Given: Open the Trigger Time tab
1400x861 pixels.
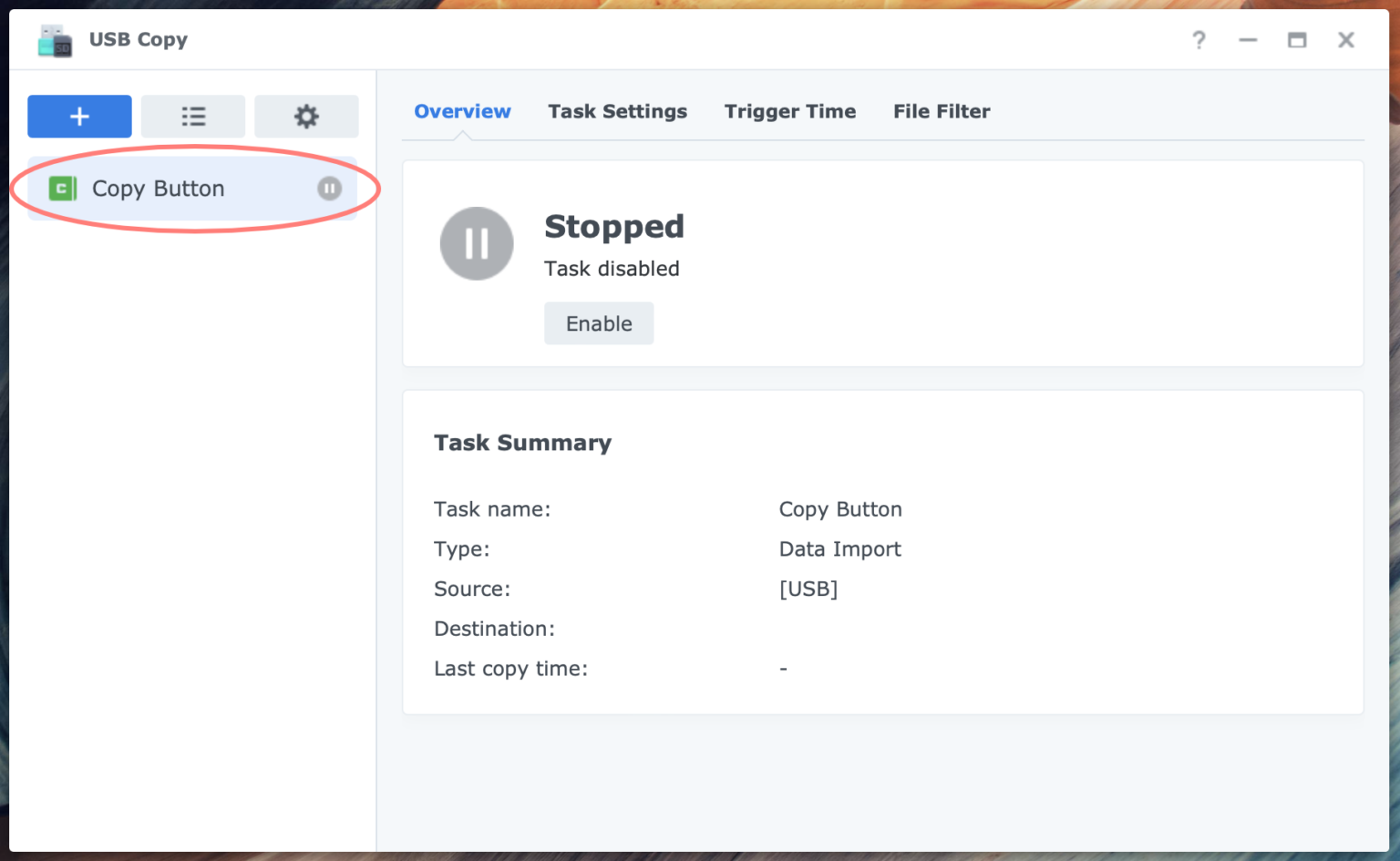Looking at the screenshot, I should click(x=789, y=111).
